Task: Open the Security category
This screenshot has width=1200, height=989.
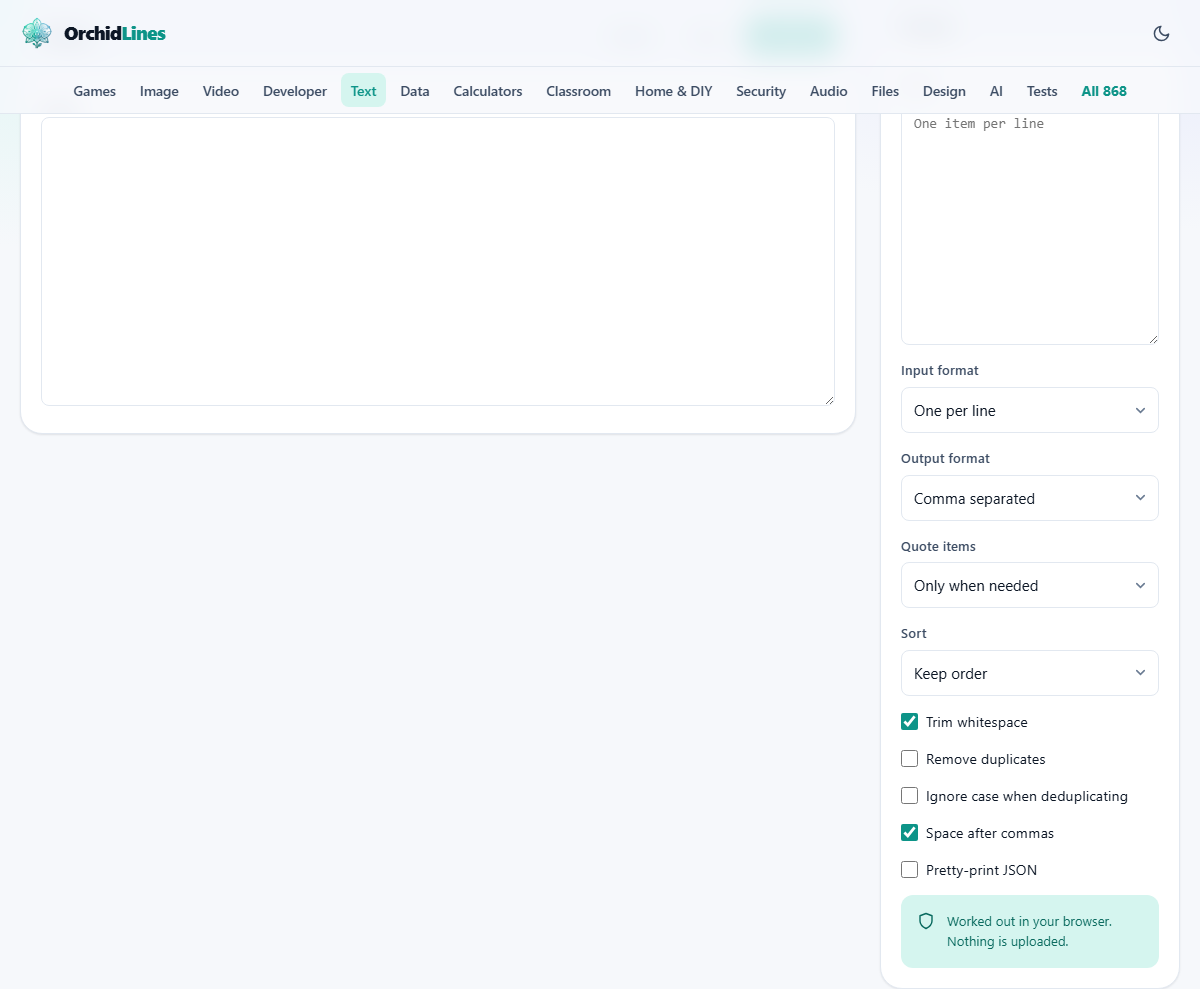Action: (761, 91)
